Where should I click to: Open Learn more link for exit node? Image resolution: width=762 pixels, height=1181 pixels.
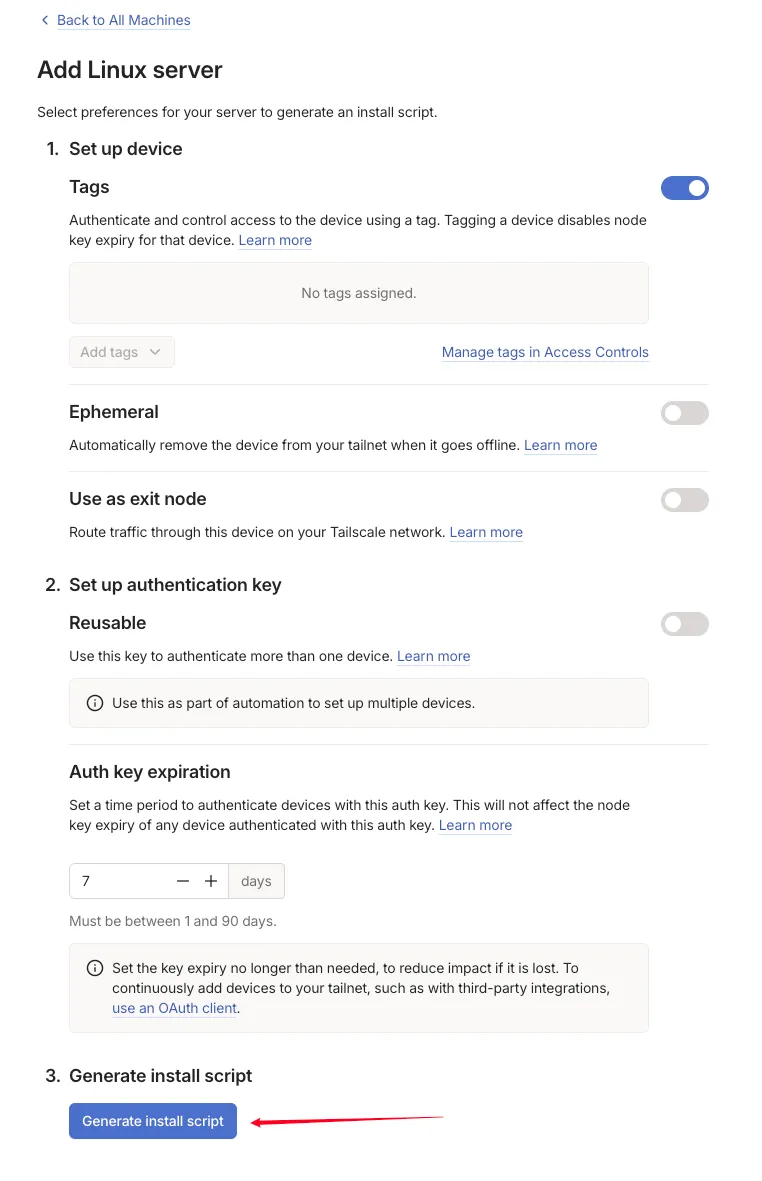tap(486, 532)
